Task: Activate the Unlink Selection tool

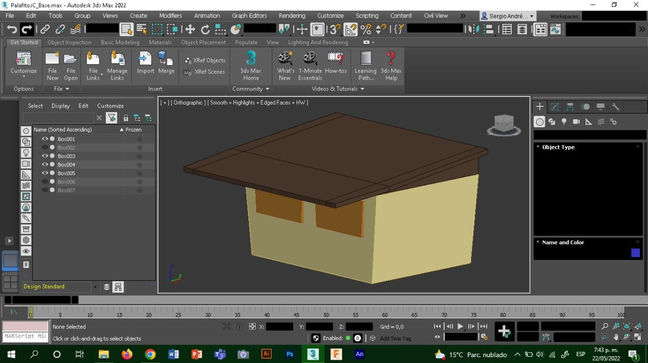Action: [60, 29]
